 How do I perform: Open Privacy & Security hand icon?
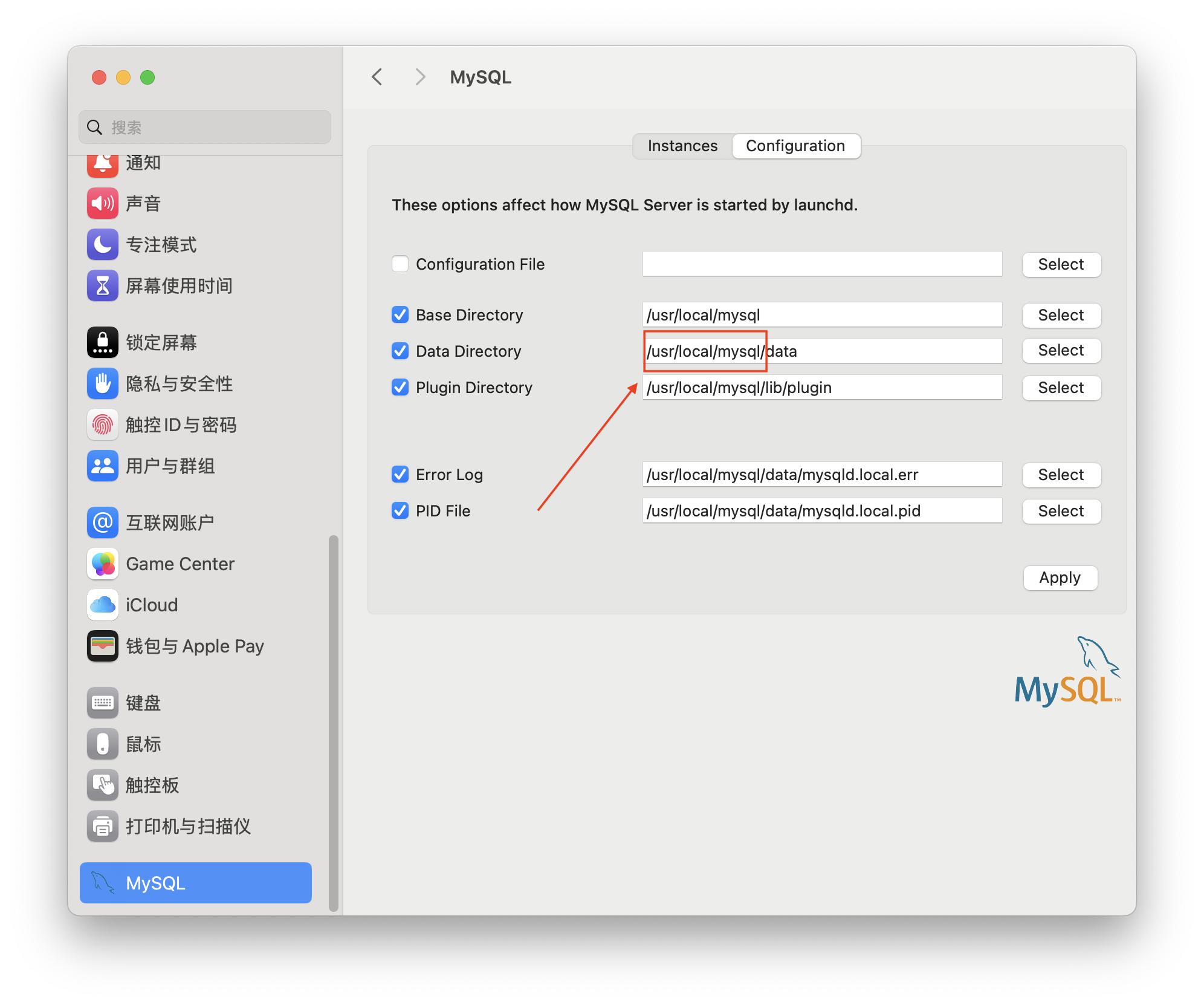point(103,384)
